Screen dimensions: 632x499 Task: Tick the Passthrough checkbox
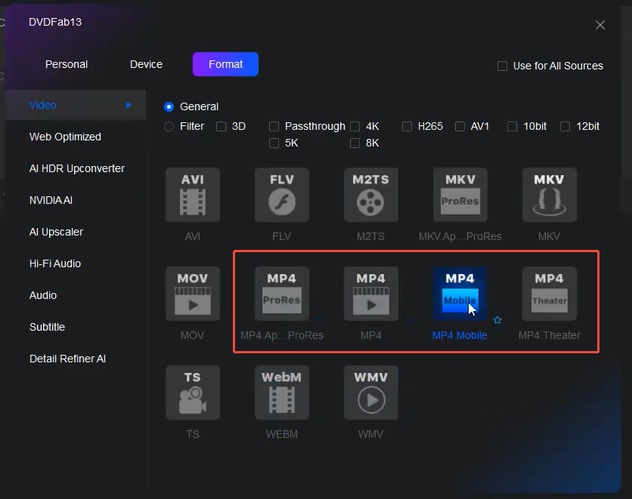pos(274,127)
